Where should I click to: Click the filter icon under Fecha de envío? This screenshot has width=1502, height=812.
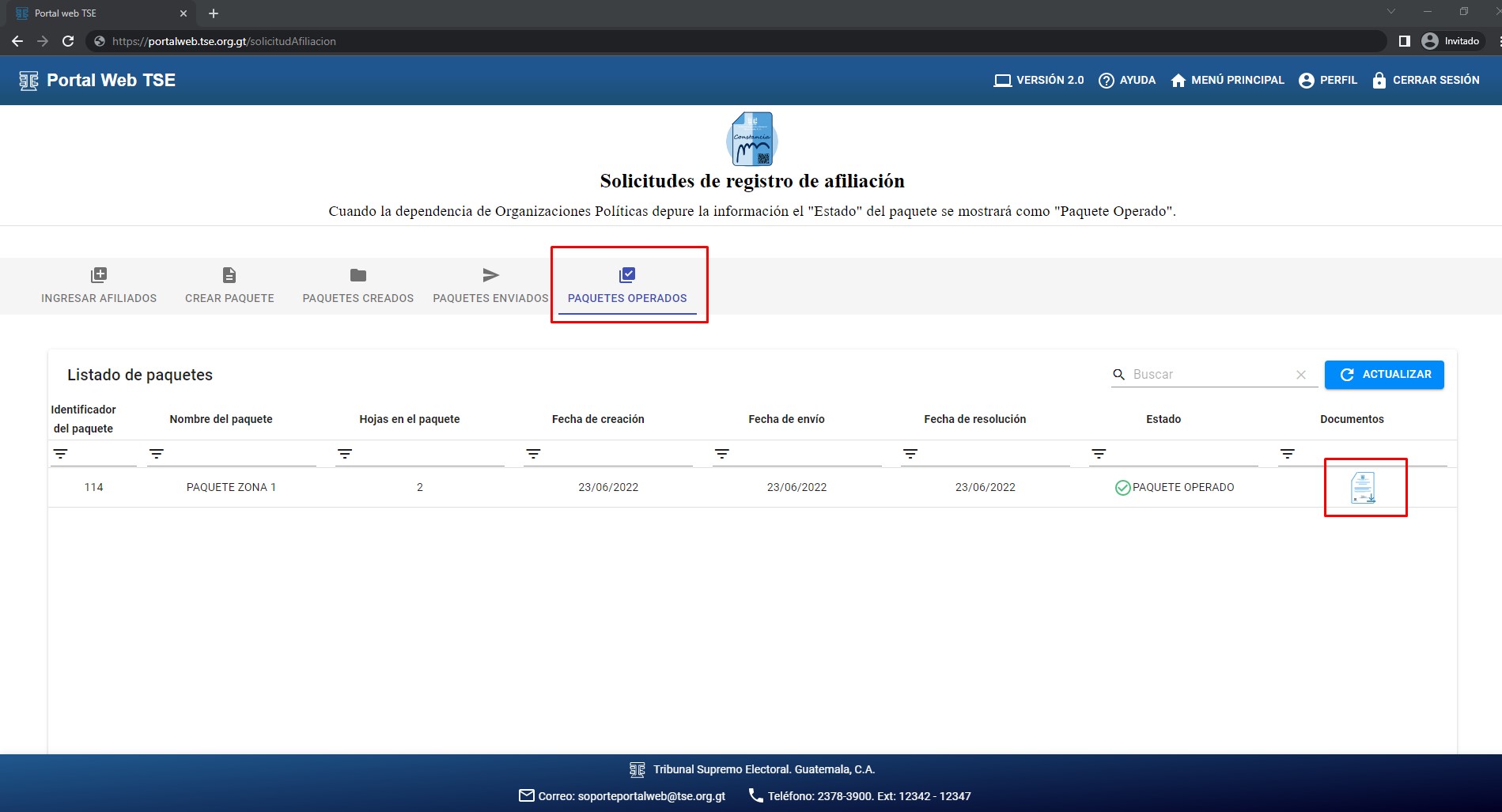coord(721,454)
